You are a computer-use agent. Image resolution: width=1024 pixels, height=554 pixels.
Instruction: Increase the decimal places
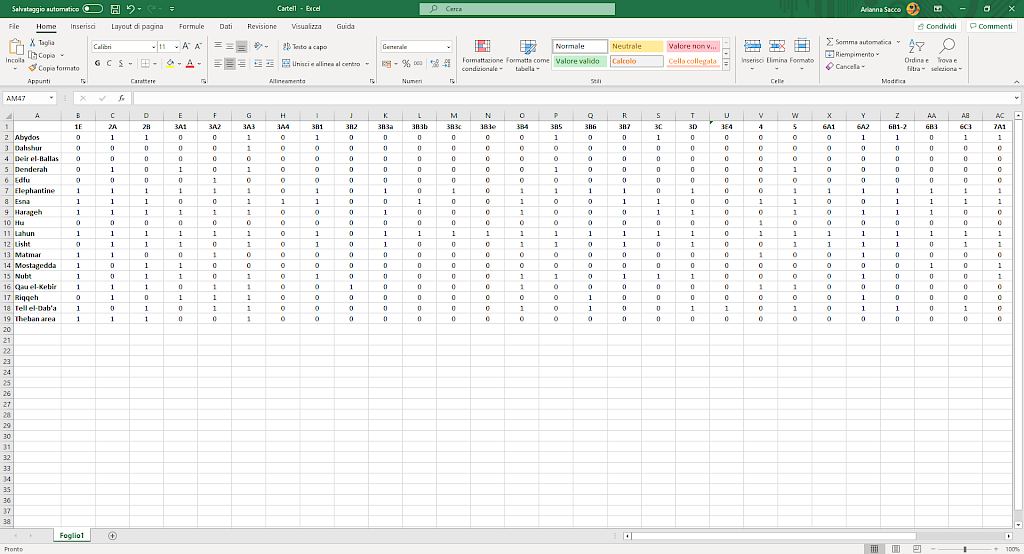[434, 63]
